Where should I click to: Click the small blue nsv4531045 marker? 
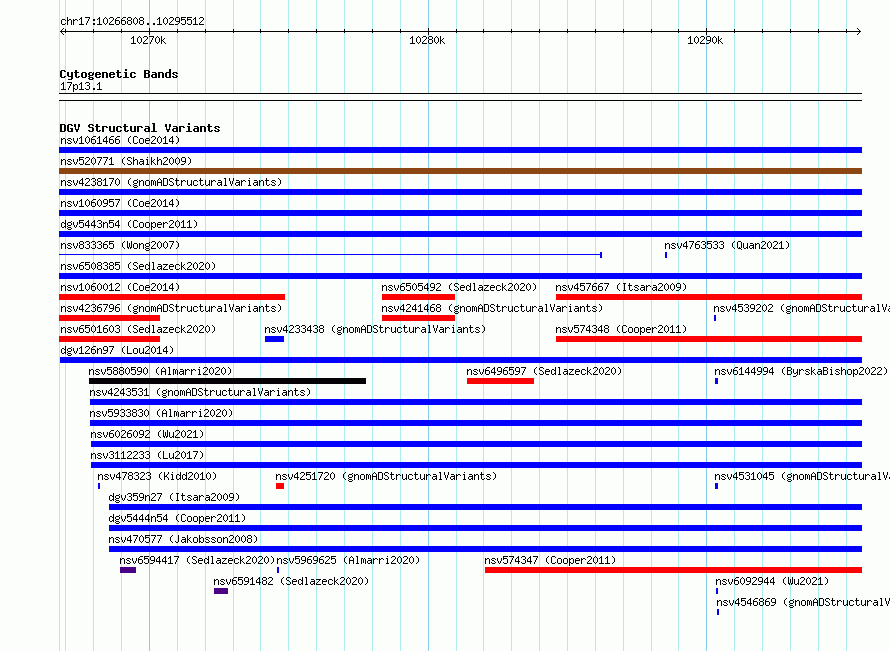pos(716,486)
